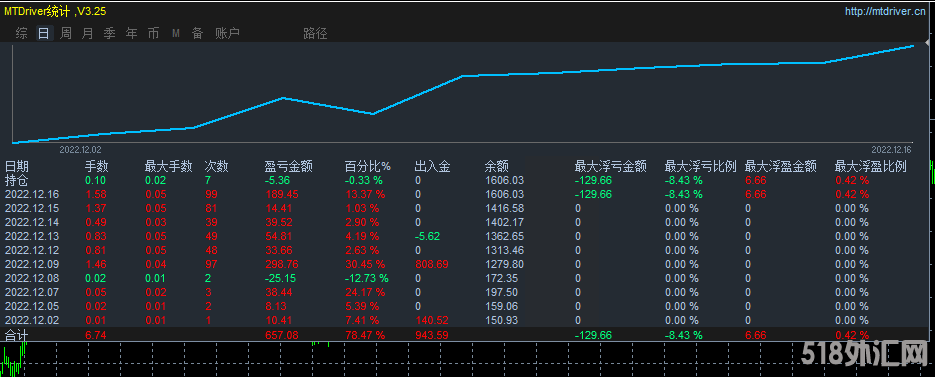Image resolution: width=935 pixels, height=377 pixels.
Task: Click profit value 189.45
Action: [x=281, y=194]
